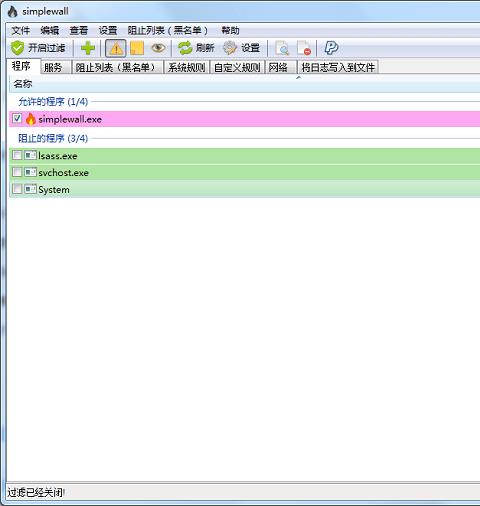
Task: Switch to the 系统规则 tab
Action: (187, 68)
